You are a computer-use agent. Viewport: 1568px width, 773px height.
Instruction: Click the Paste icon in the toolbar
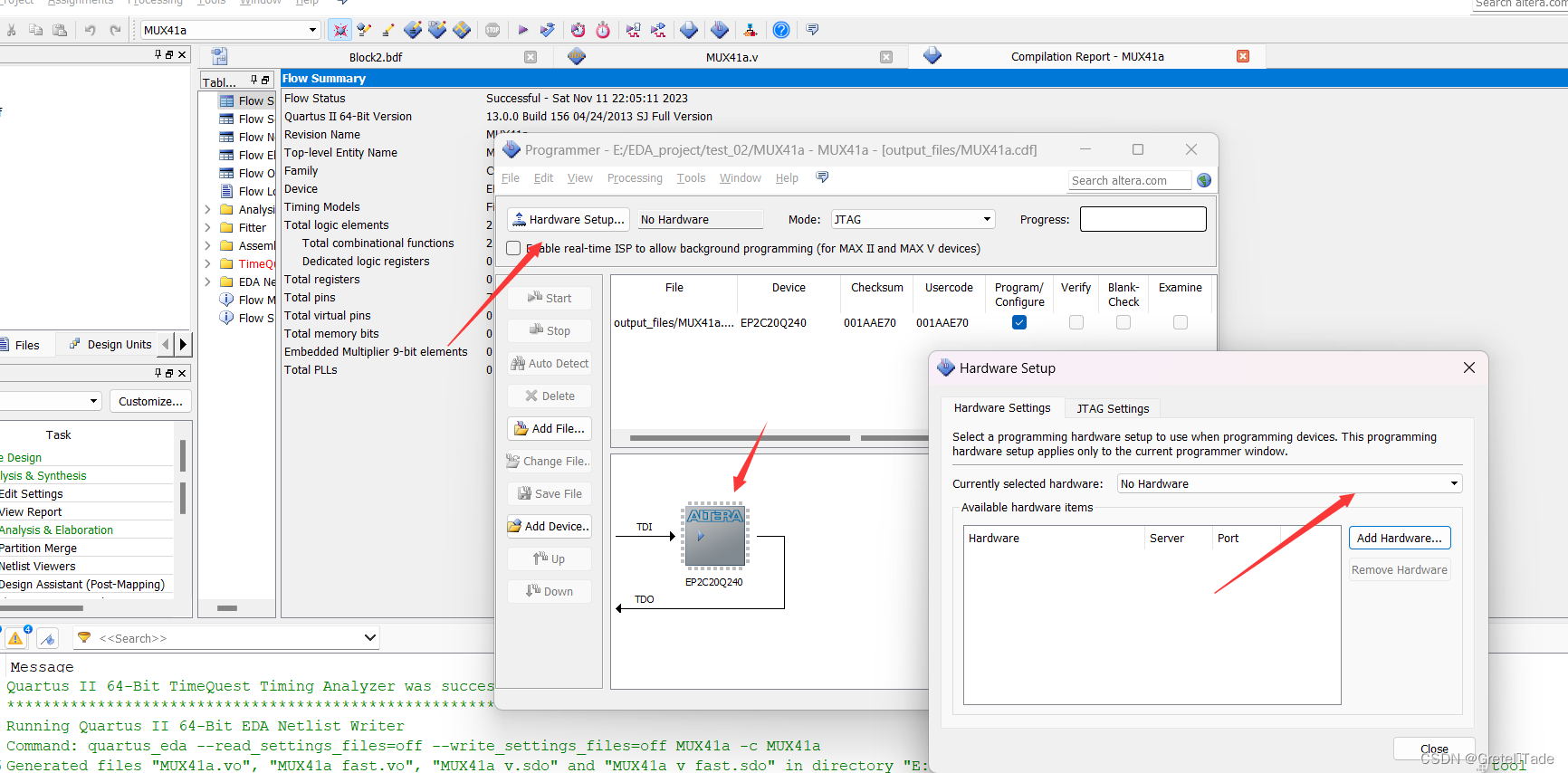(x=60, y=30)
